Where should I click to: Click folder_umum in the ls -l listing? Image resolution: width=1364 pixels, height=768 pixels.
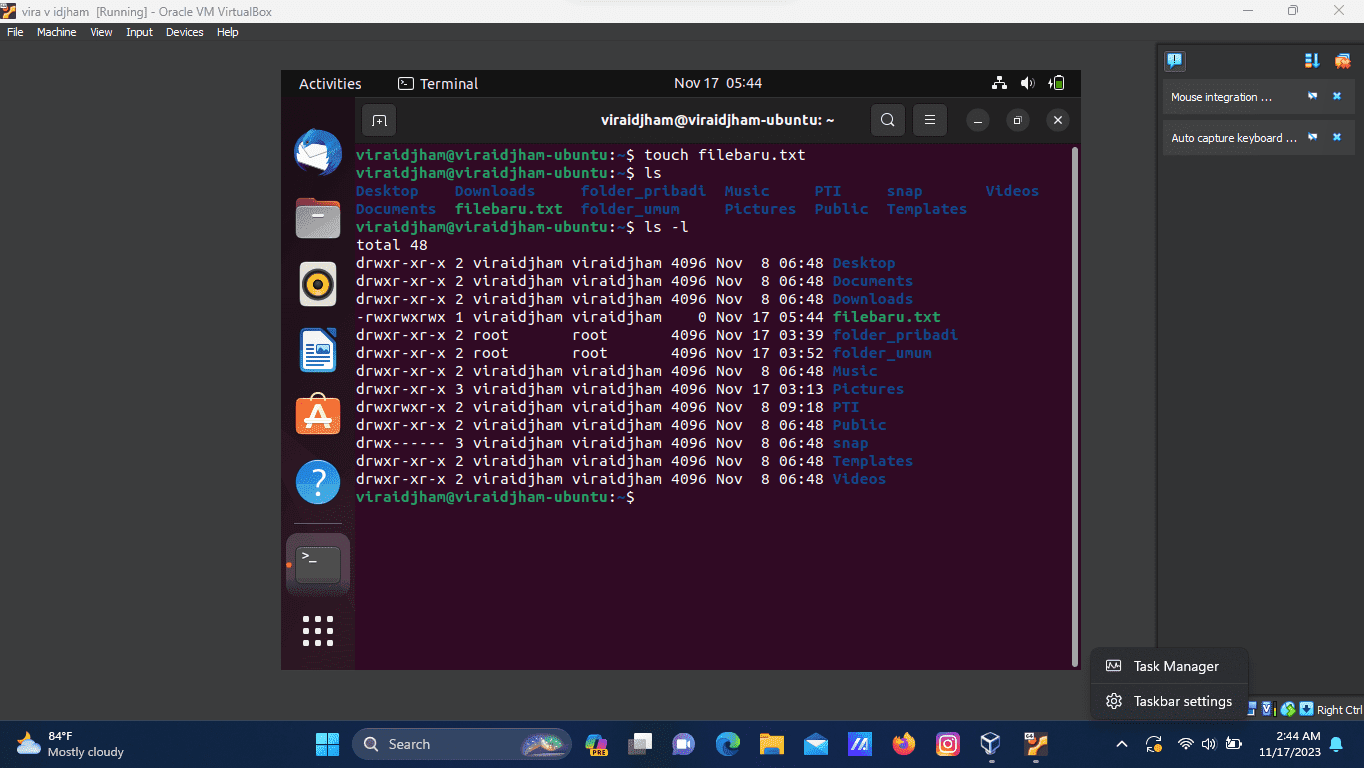[x=882, y=353]
